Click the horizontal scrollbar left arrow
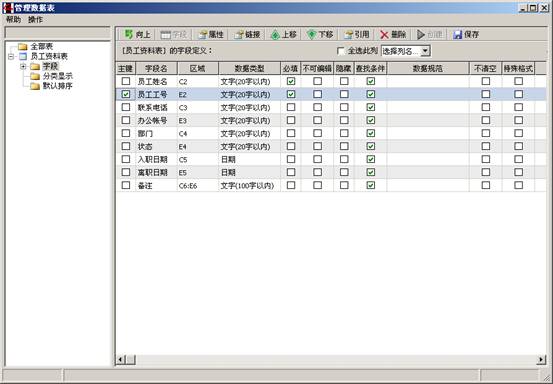 pyautogui.click(x=120, y=359)
